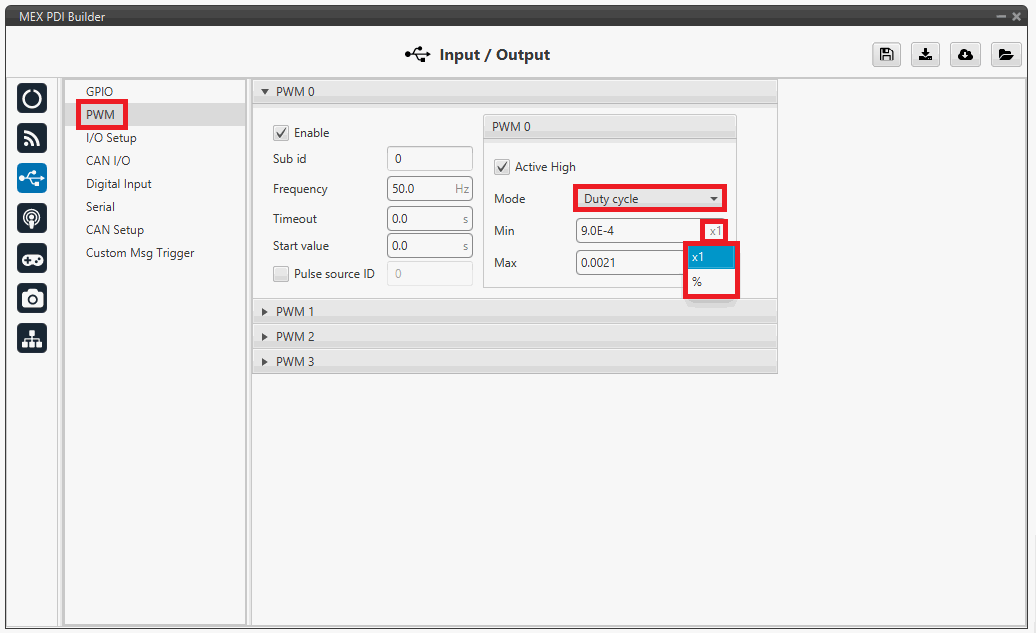Select the GPIO menu item
1036x633 pixels.
(x=100, y=92)
